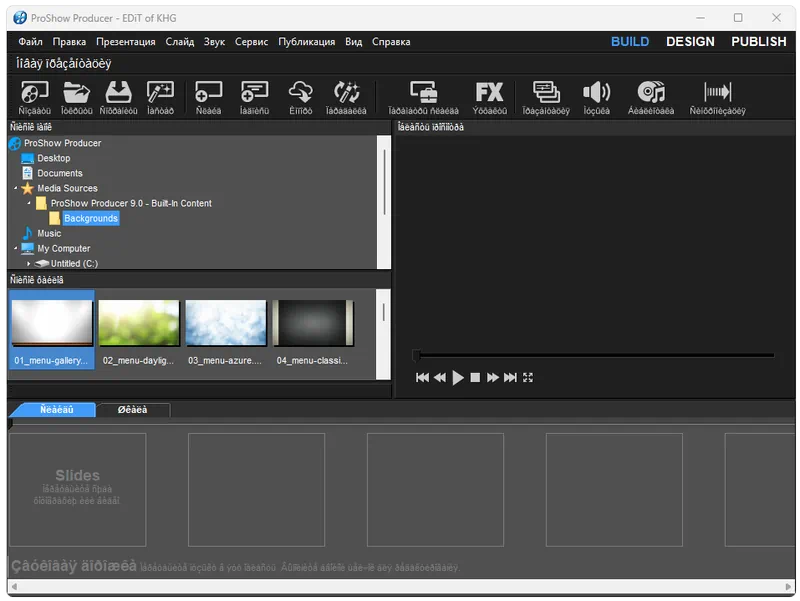Select ProShow Producer root in folder tree

[55, 143]
